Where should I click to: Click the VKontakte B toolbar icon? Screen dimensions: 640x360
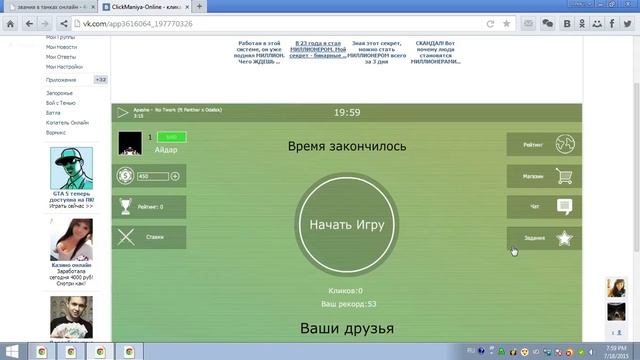pos(567,24)
